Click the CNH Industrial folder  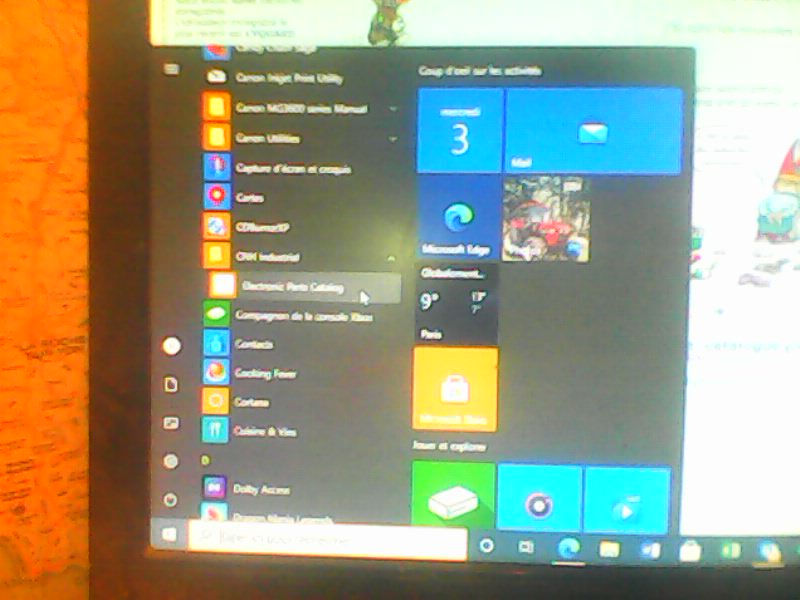(x=301, y=256)
